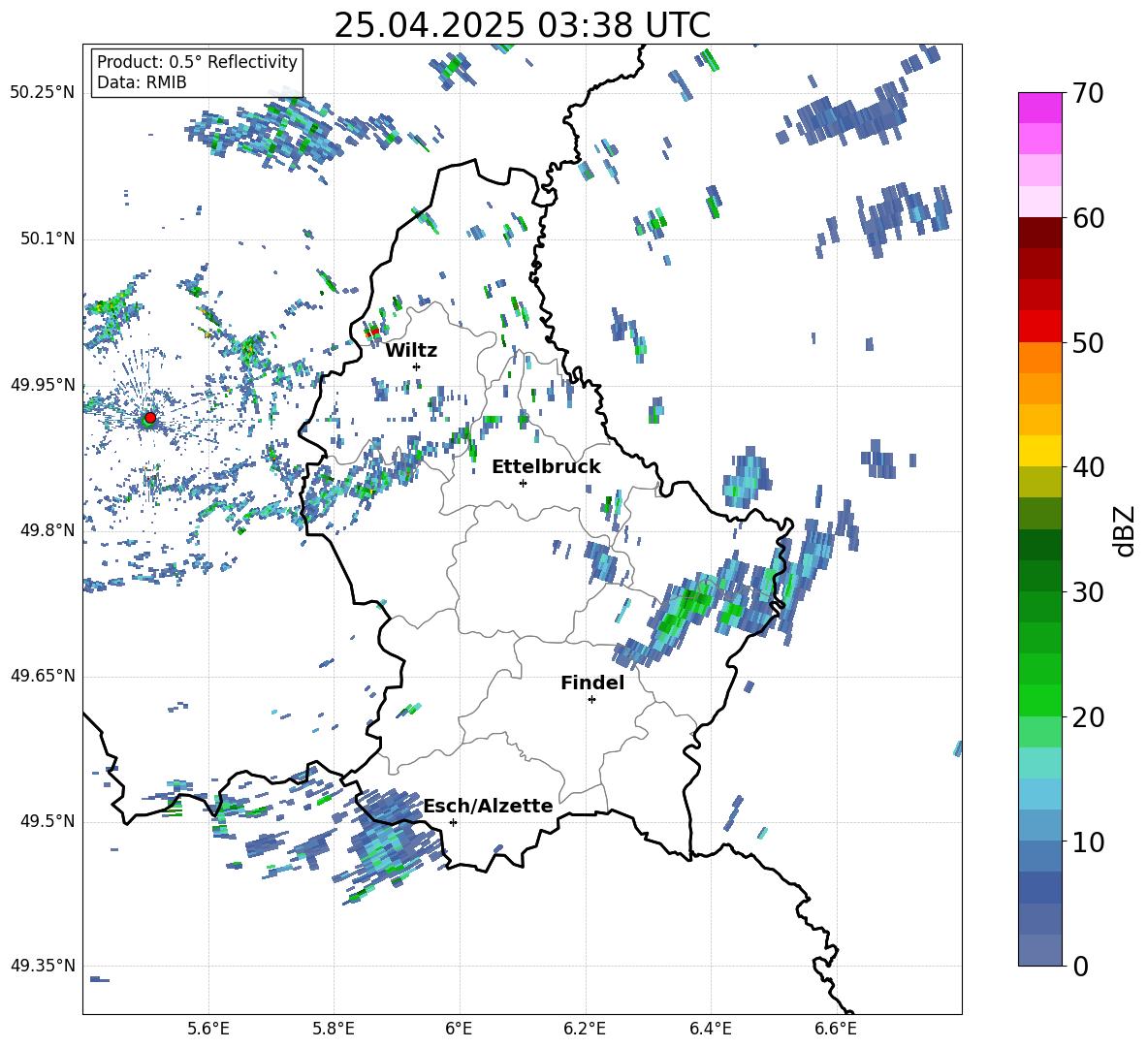
Task: Pick the bright green colorbar segment above 20
Action: coord(1039,700)
